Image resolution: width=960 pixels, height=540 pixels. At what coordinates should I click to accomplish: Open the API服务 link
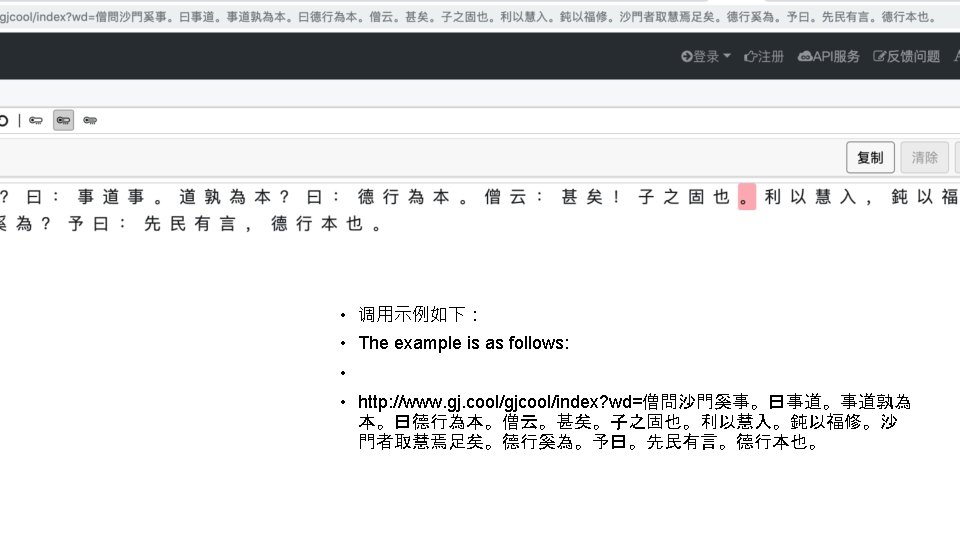828,56
